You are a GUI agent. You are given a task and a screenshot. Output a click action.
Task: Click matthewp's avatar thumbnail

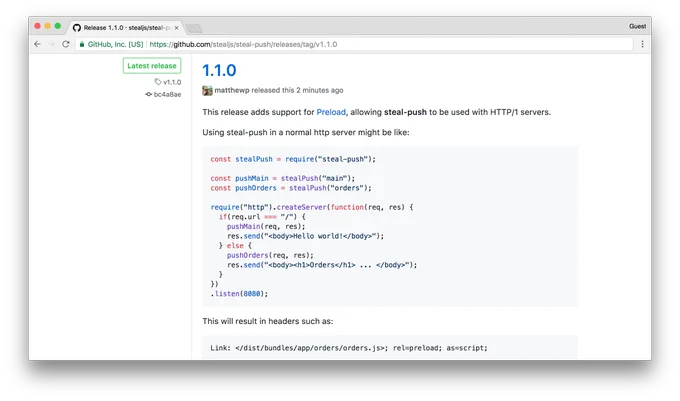pyautogui.click(x=207, y=90)
